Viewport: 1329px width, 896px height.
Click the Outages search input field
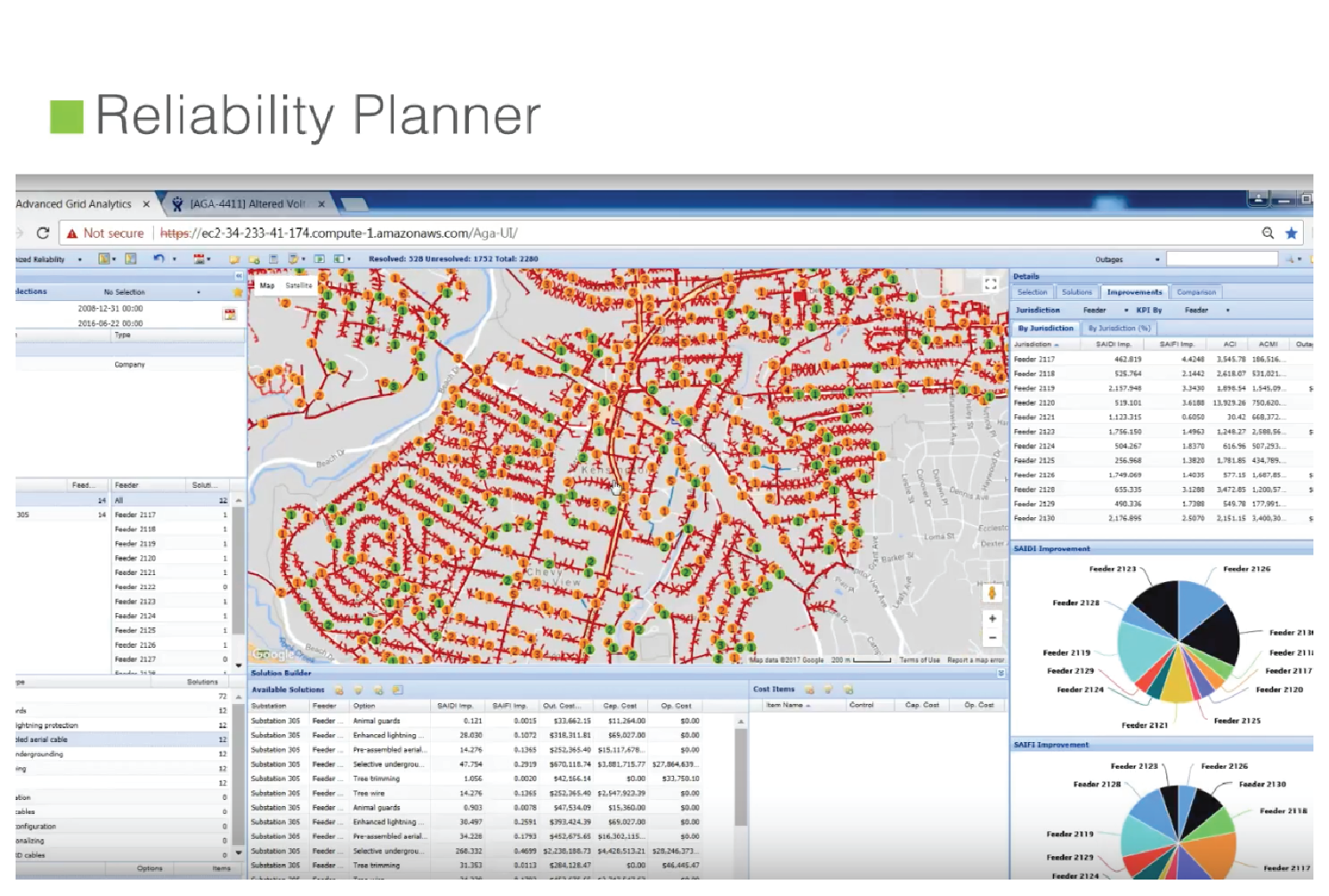click(1222, 259)
